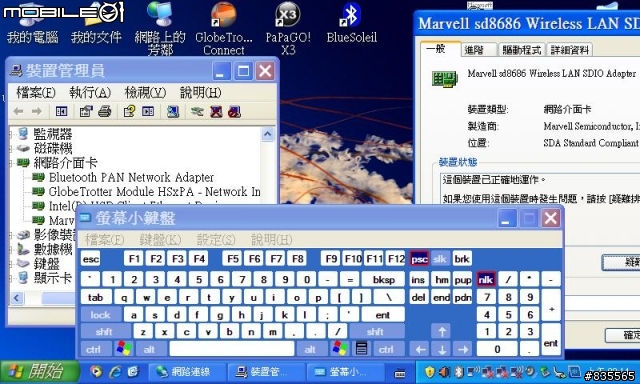Launch Internet Explorer from Quick Launch

coord(115,372)
